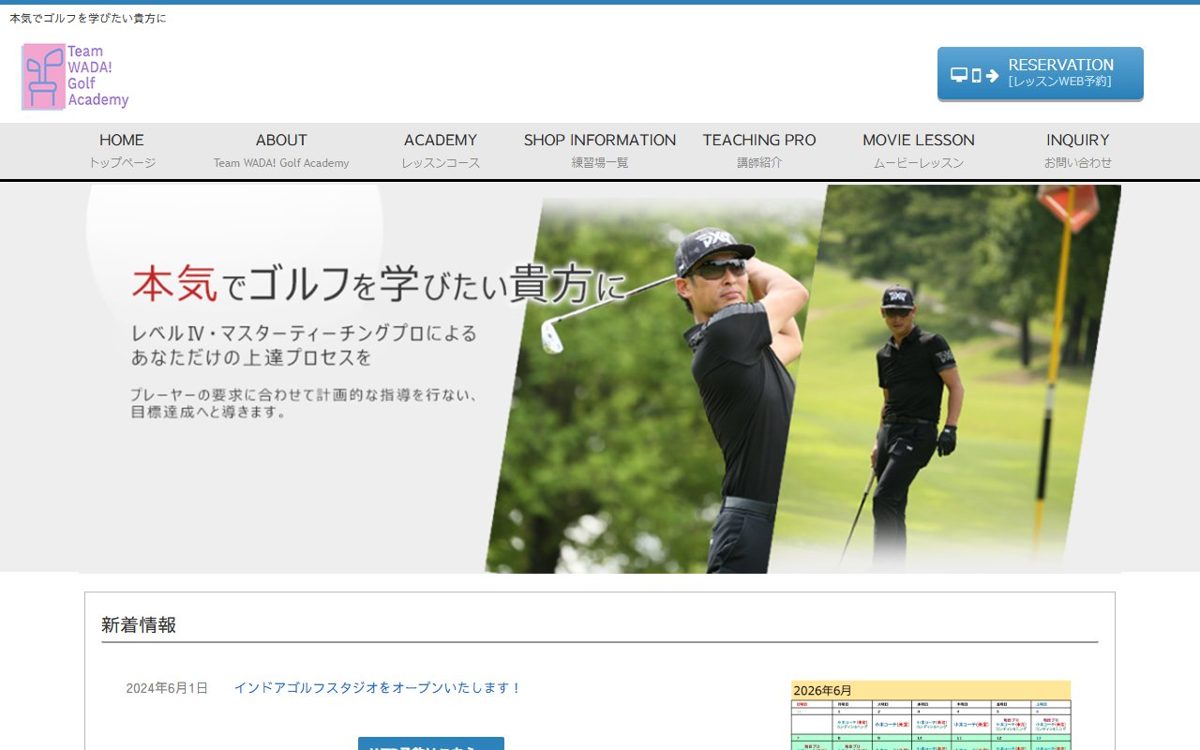1200x750 pixels.
Task: Click the hero banner with golfer swinging
Action: [600, 378]
